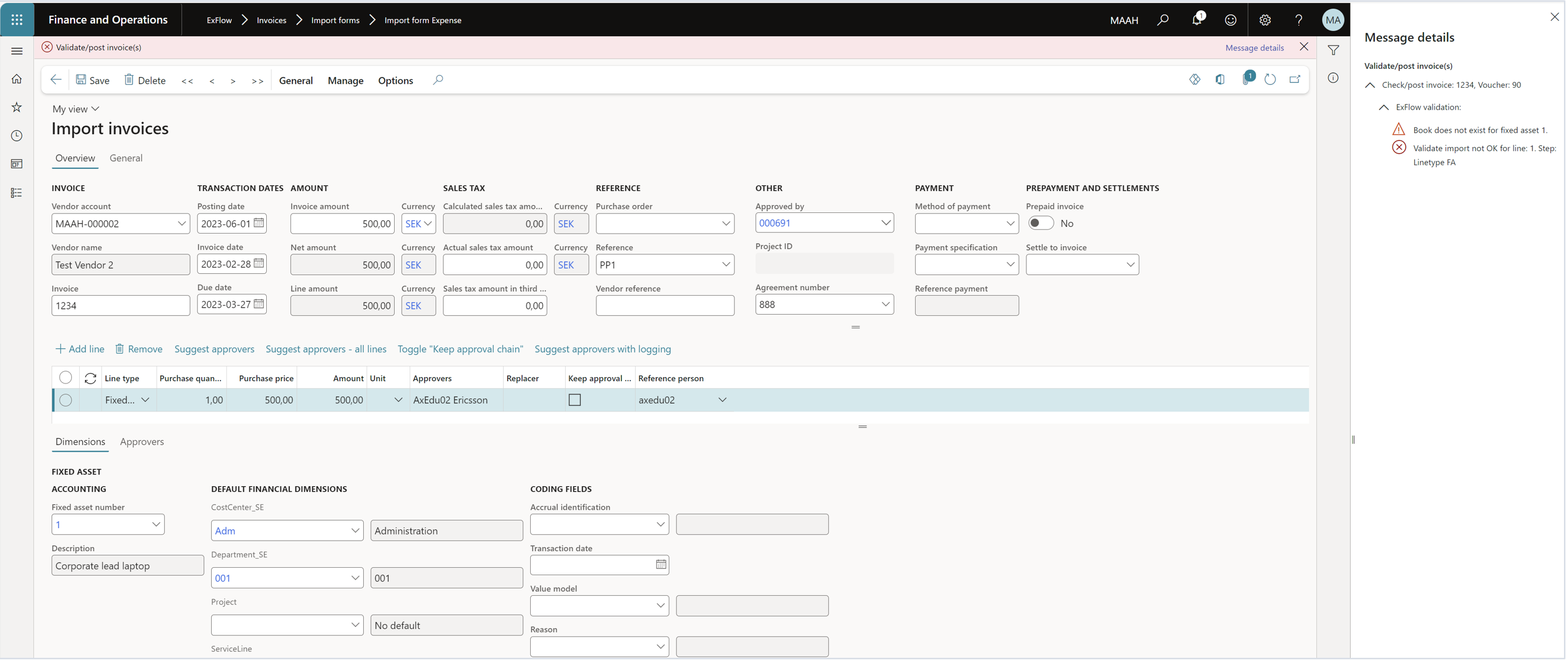The width and height of the screenshot is (1568, 663).
Task: Toggle the Prepaid invoice switch to Yes
Action: (1040, 222)
